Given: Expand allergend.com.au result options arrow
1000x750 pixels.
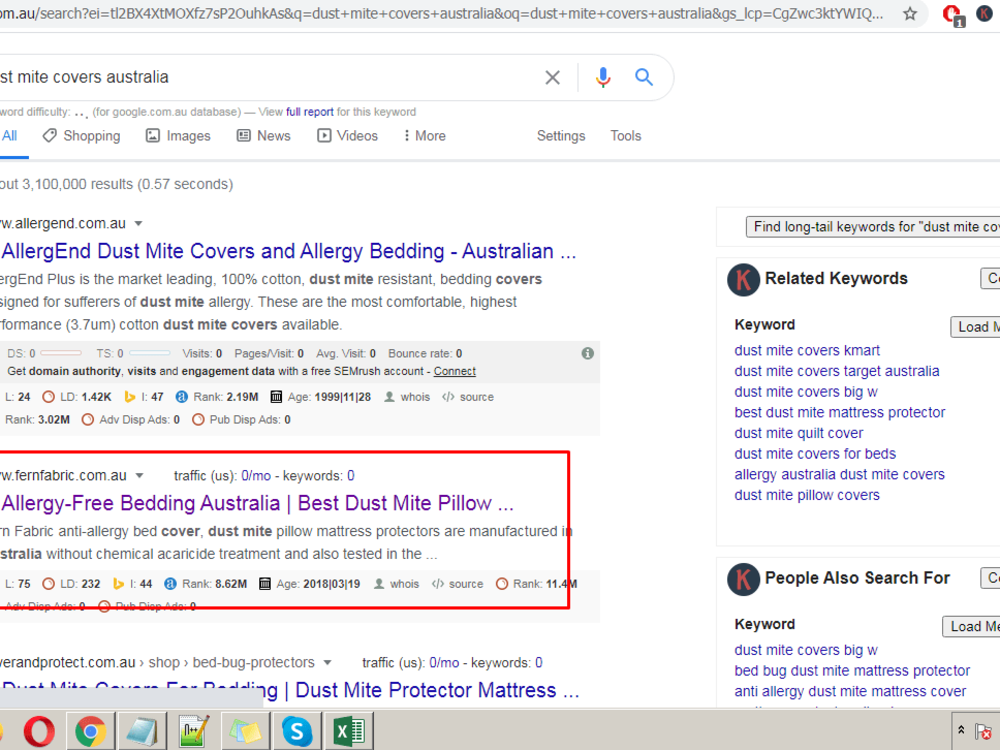Looking at the screenshot, I should [x=138, y=224].
